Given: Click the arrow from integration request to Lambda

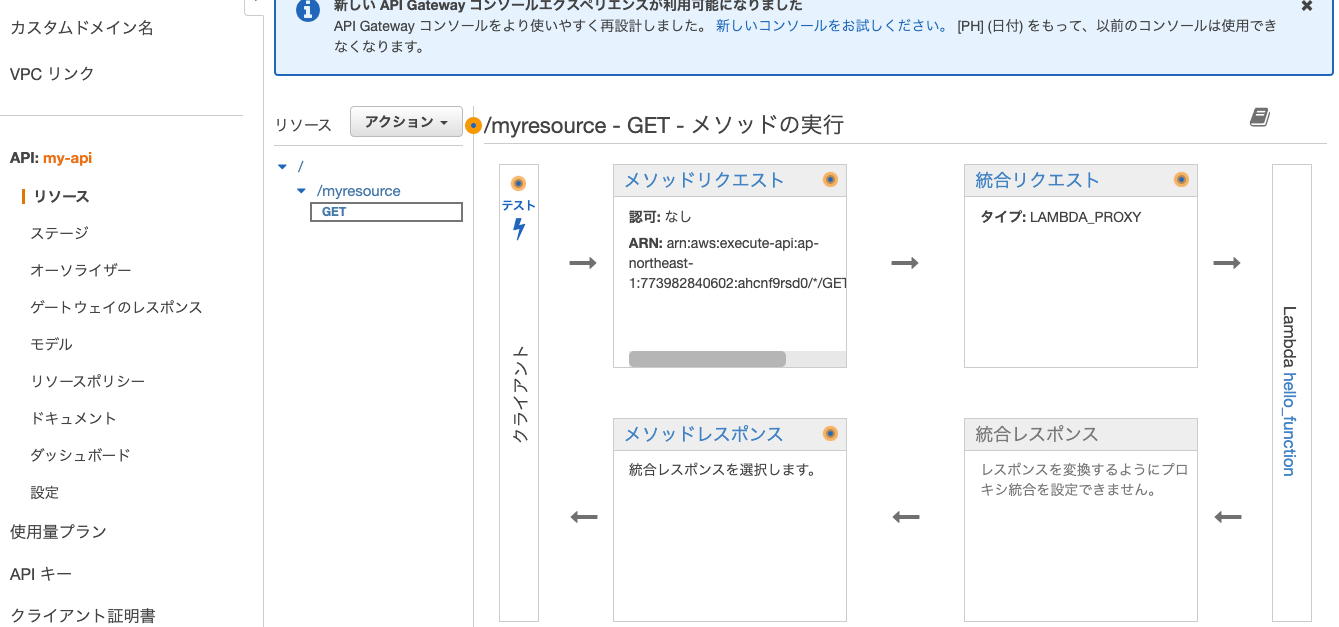Looking at the screenshot, I should 1227,263.
